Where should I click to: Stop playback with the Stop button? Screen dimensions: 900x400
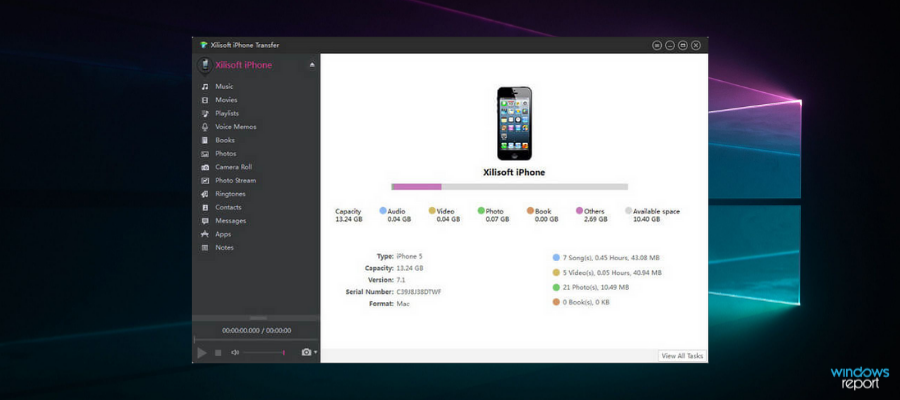[x=218, y=353]
